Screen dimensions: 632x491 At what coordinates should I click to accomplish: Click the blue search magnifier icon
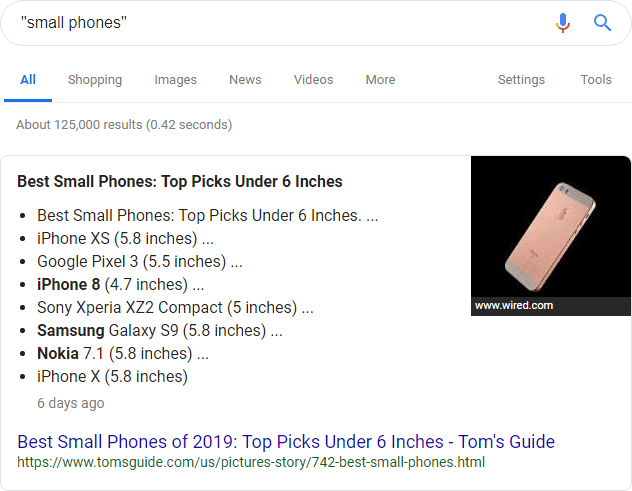(x=602, y=22)
